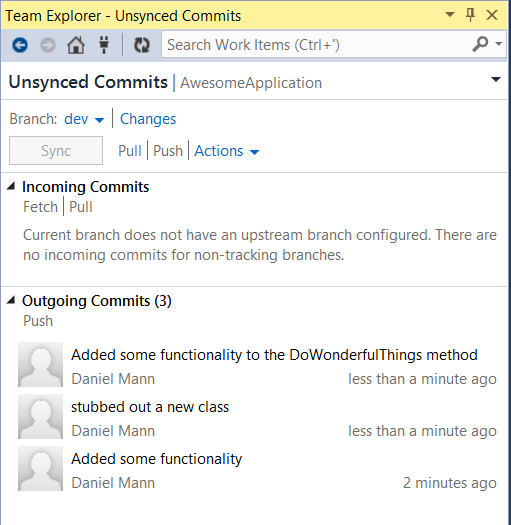Viewport: 511px width, 525px height.
Task: Toggle auto-hide with the pin icon
Action: (470, 15)
